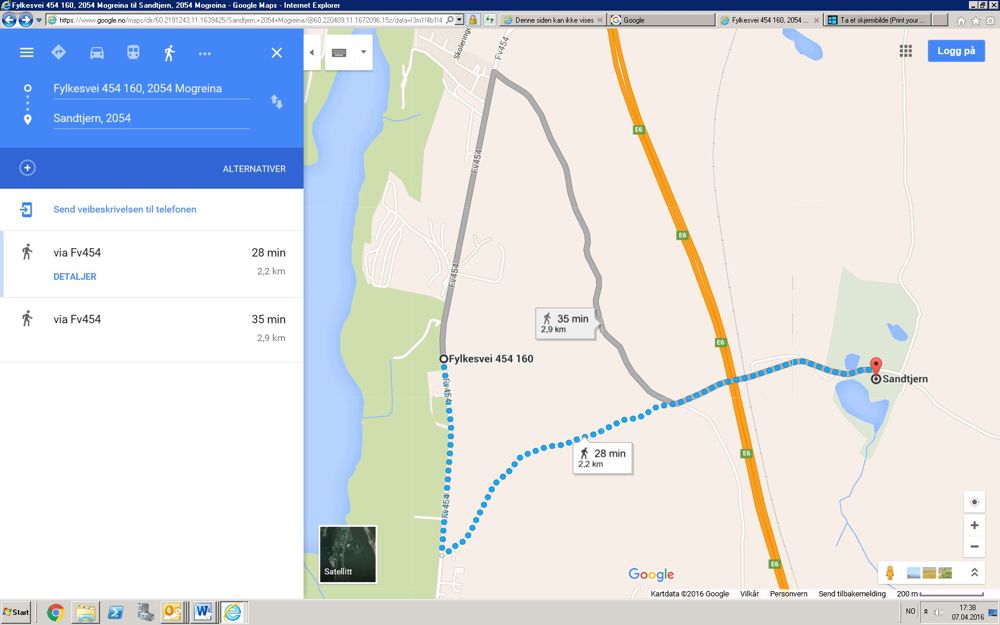Click the 28 min route label on map

pyautogui.click(x=602, y=458)
